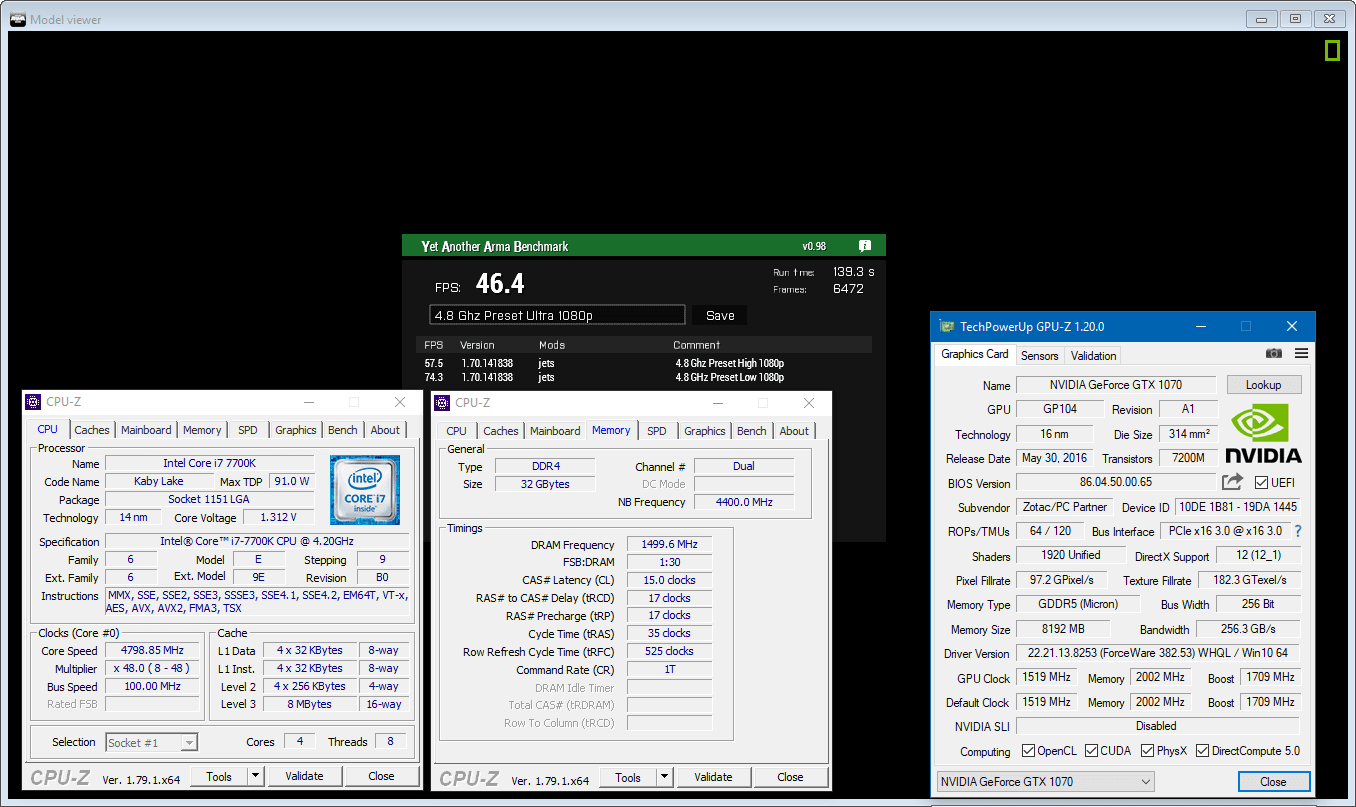The image size is (1356, 807).
Task: Click DRAM Frequency value 1499.6 MHz
Action: [x=669, y=545]
